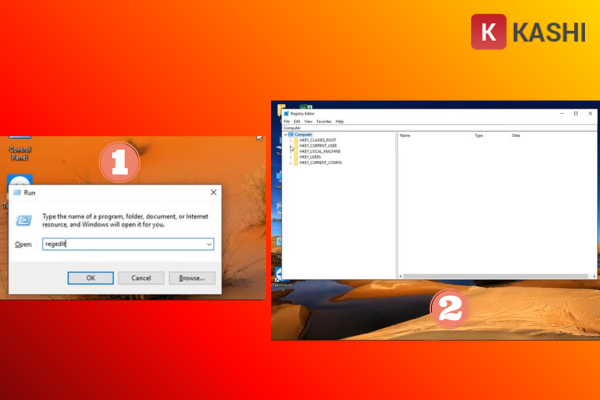This screenshot has height=400, width=600.
Task: Close the Registry Editor window
Action: click(590, 114)
